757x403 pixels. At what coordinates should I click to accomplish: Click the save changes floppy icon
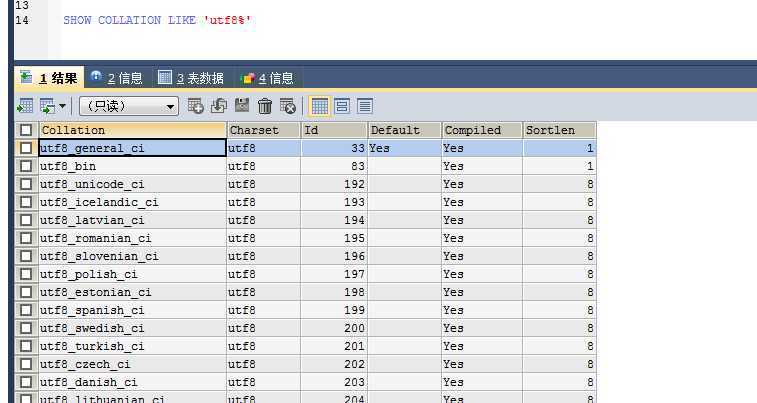[242, 105]
